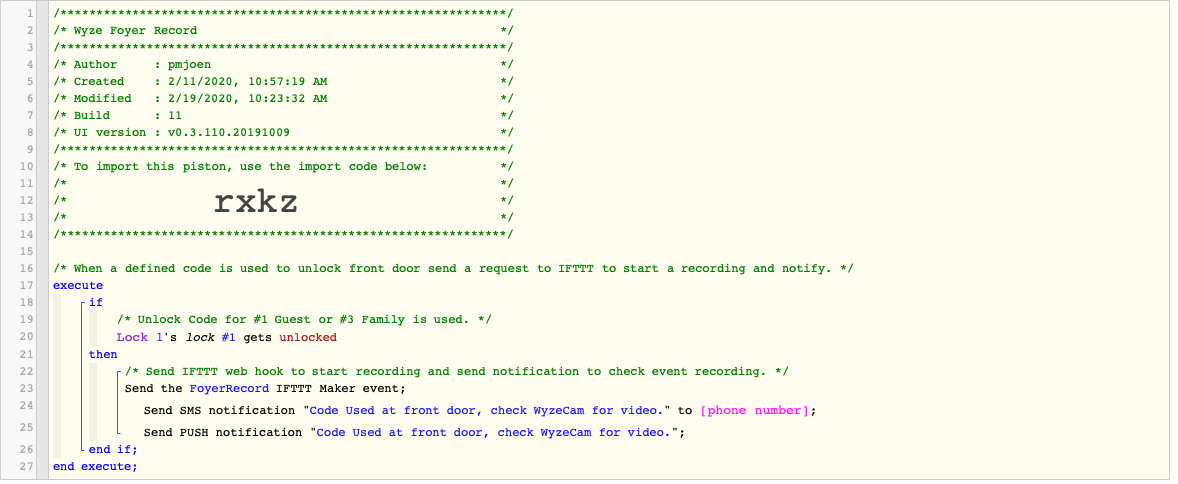Viewport: 1178px width, 484px height.
Task: Click the '[phone number]' placeholder
Action: coord(754,411)
